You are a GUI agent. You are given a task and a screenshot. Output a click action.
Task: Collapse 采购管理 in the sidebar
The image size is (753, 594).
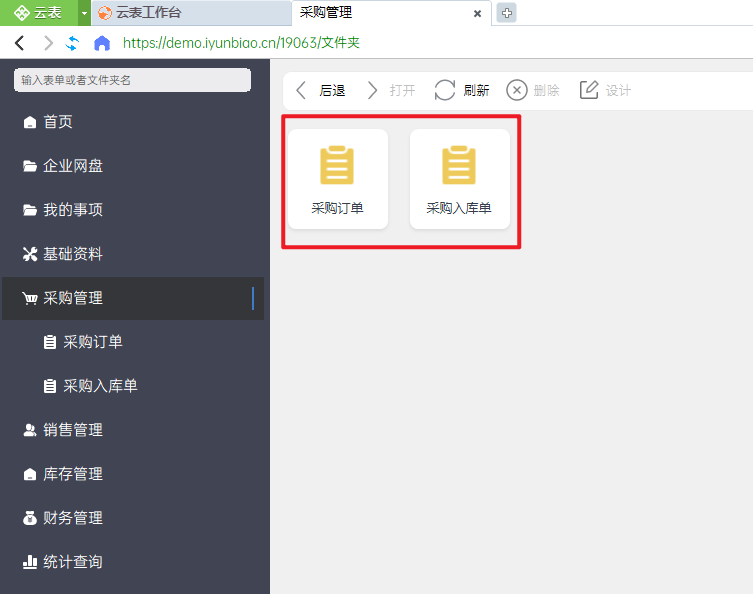click(x=133, y=298)
